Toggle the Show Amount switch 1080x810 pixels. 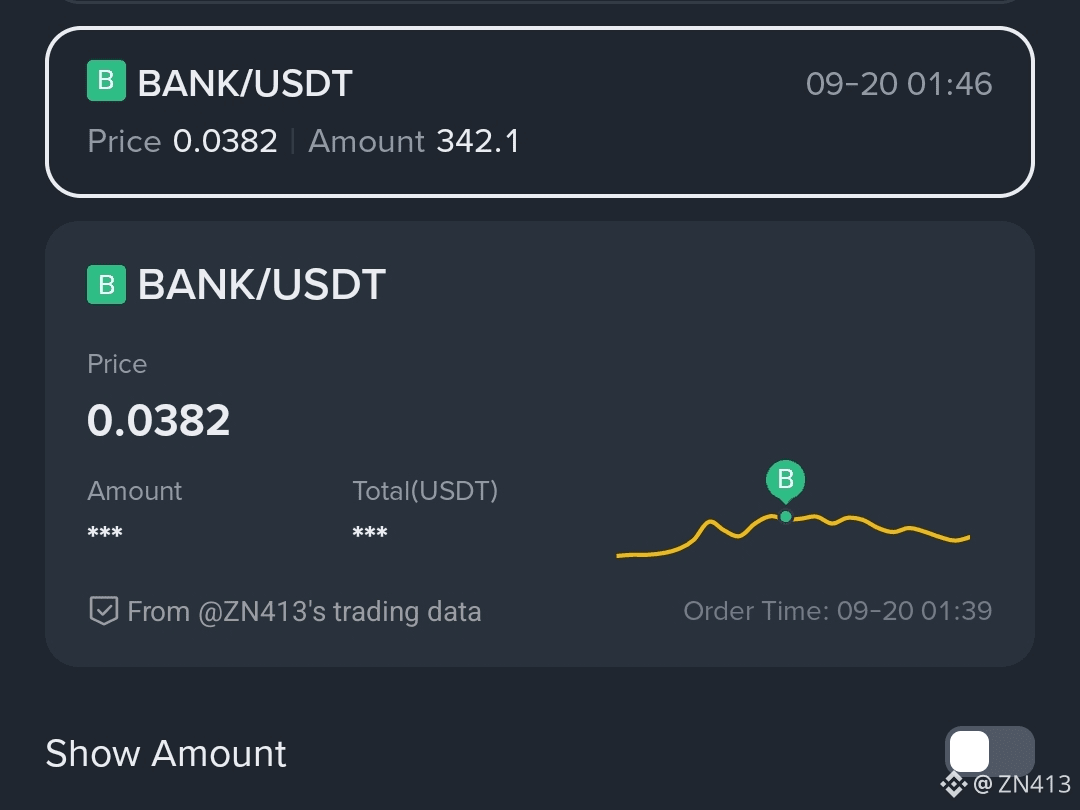click(989, 751)
